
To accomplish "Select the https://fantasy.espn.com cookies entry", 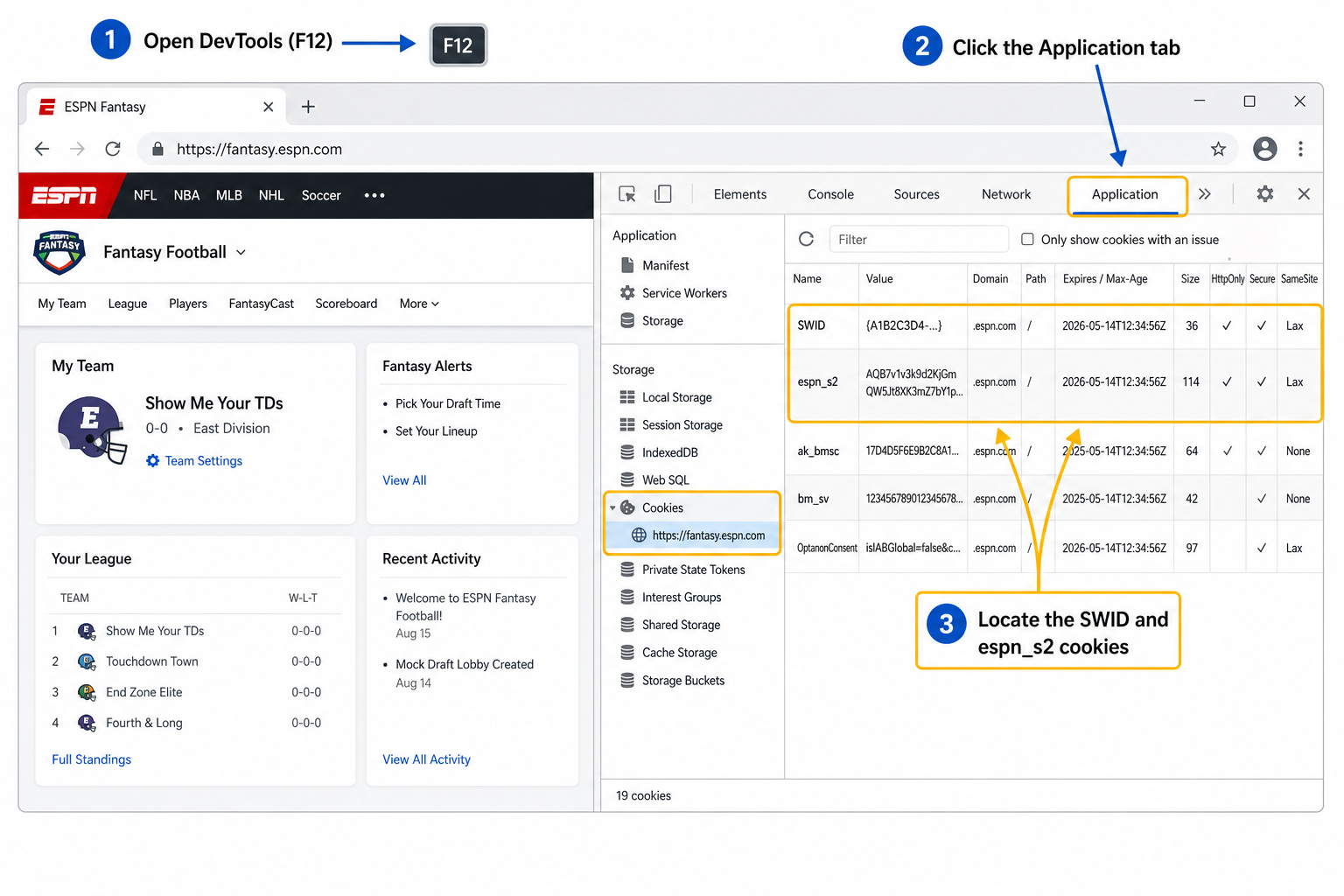I will (693, 535).
